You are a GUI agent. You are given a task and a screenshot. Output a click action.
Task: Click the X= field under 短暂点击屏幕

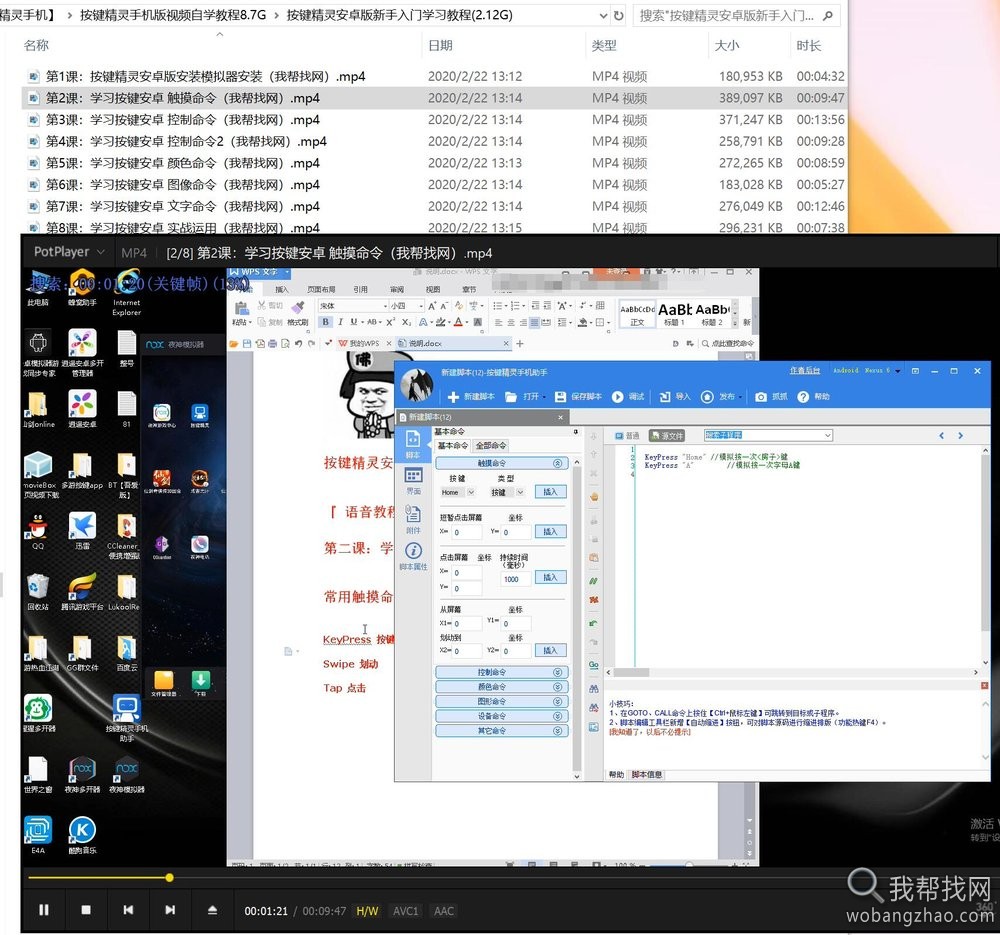[466, 532]
